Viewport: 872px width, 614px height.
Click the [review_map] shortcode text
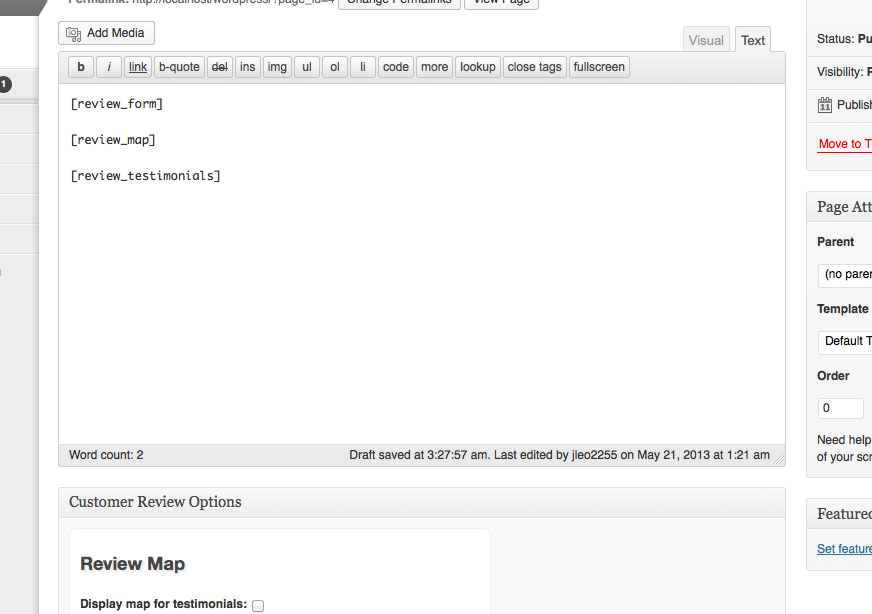click(x=113, y=140)
